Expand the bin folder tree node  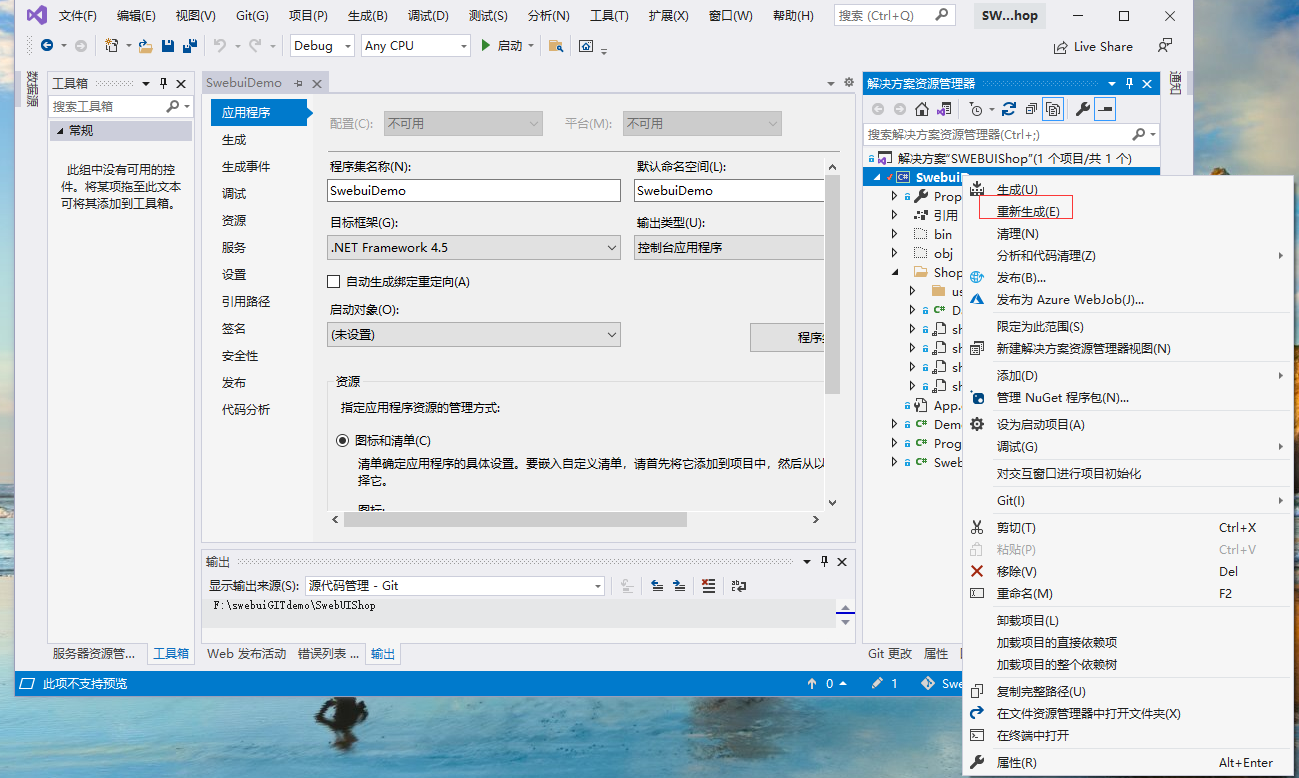(x=895, y=234)
